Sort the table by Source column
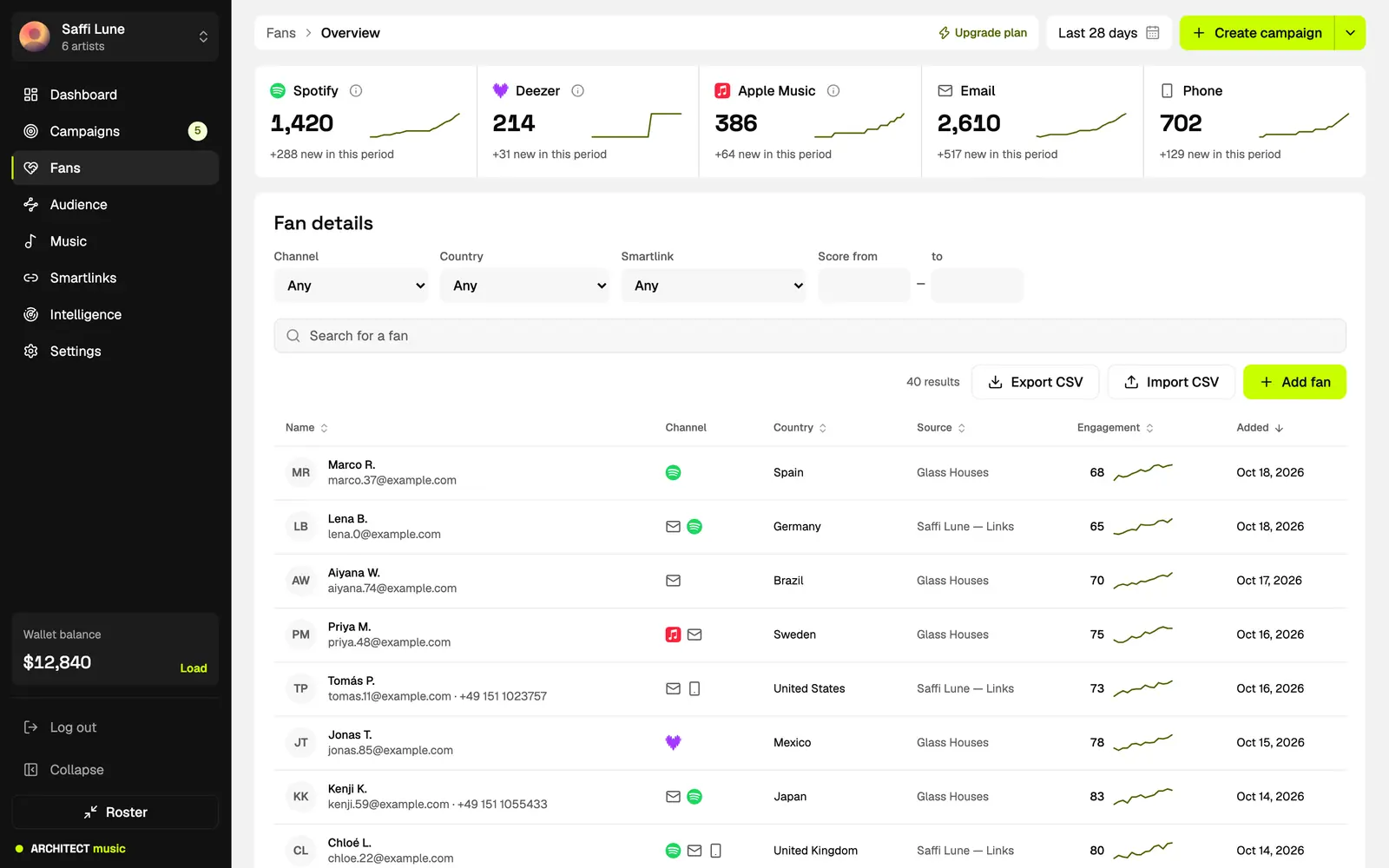Viewport: 1389px width, 868px height. tap(941, 428)
